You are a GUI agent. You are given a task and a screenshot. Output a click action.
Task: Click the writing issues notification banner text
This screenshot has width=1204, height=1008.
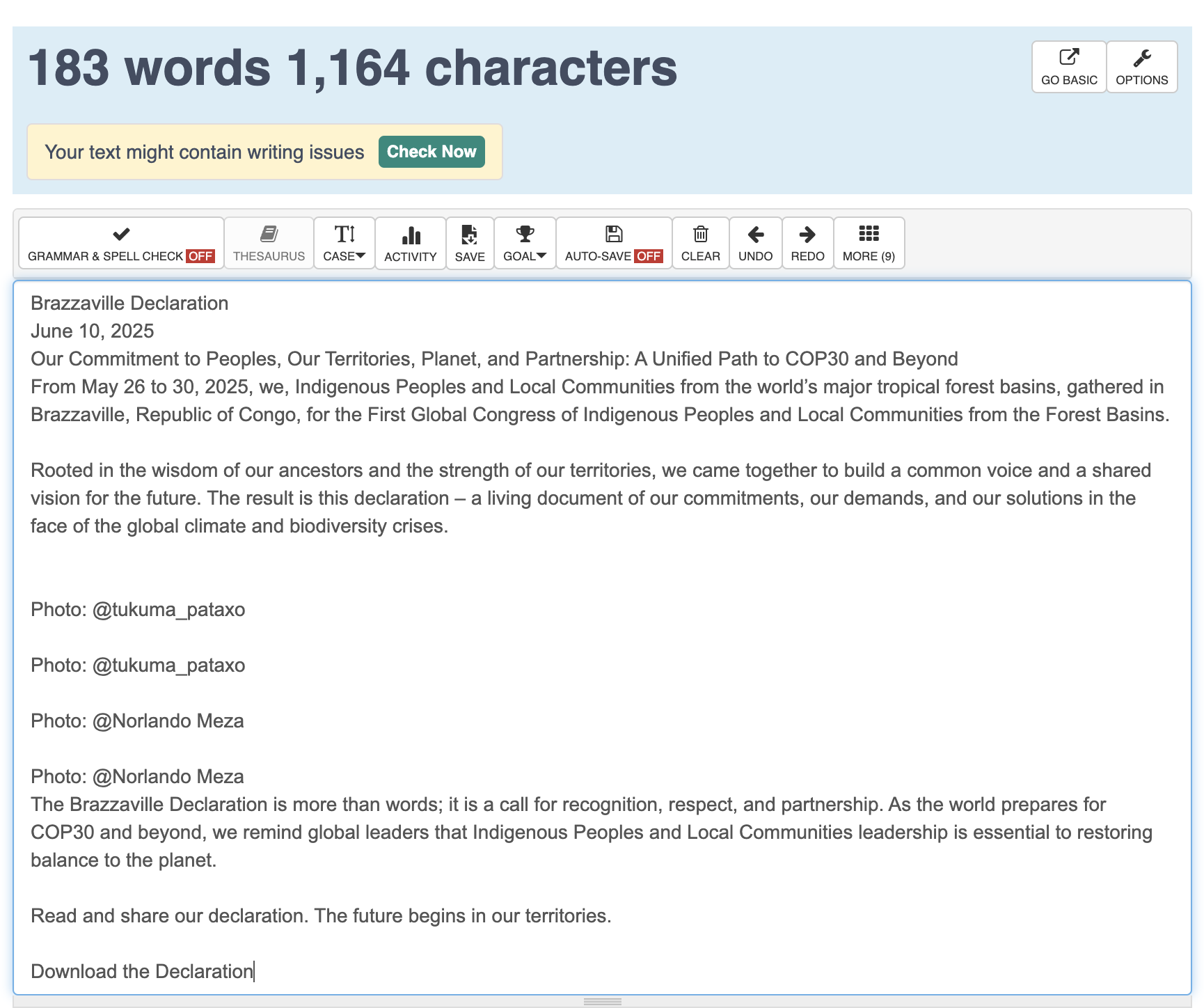pos(205,152)
